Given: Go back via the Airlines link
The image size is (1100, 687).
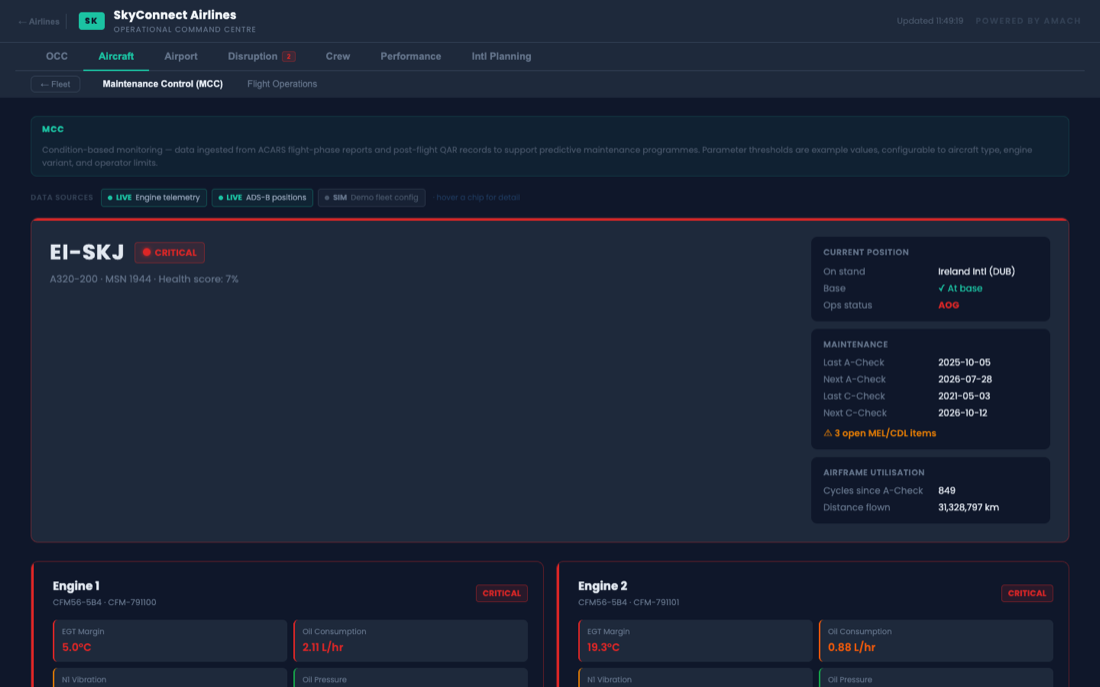Looking at the screenshot, I should coord(39,22).
